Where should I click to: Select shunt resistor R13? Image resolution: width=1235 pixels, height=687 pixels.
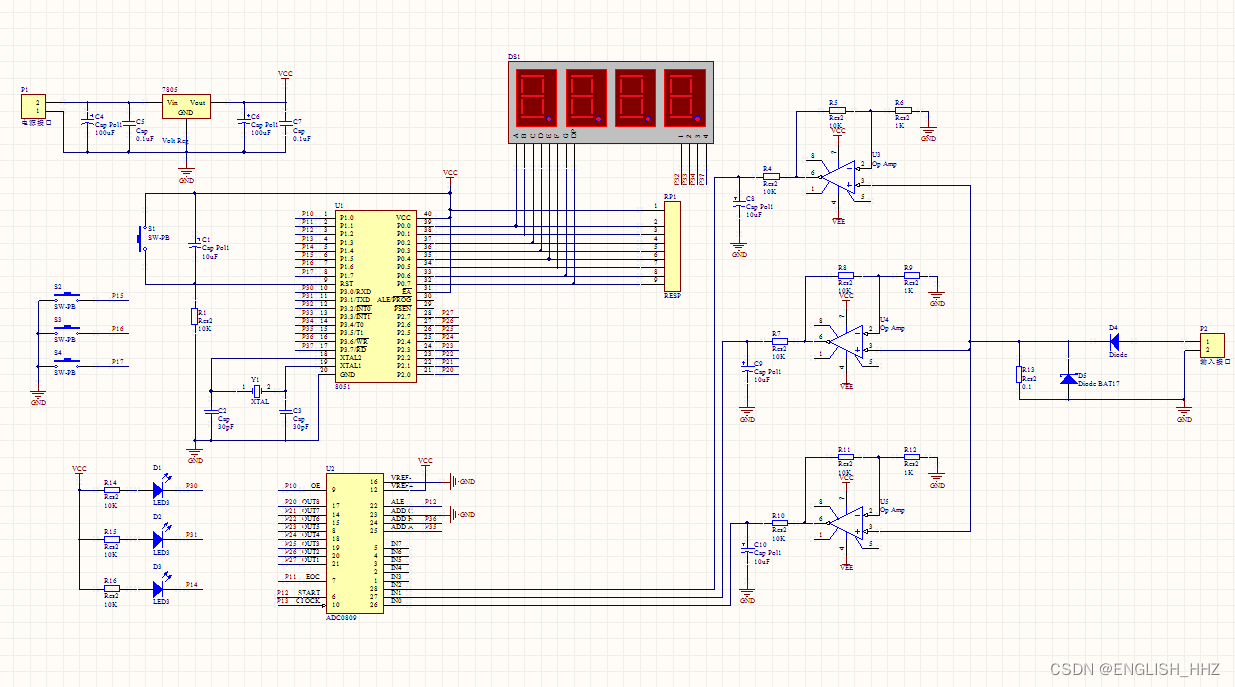point(1020,375)
